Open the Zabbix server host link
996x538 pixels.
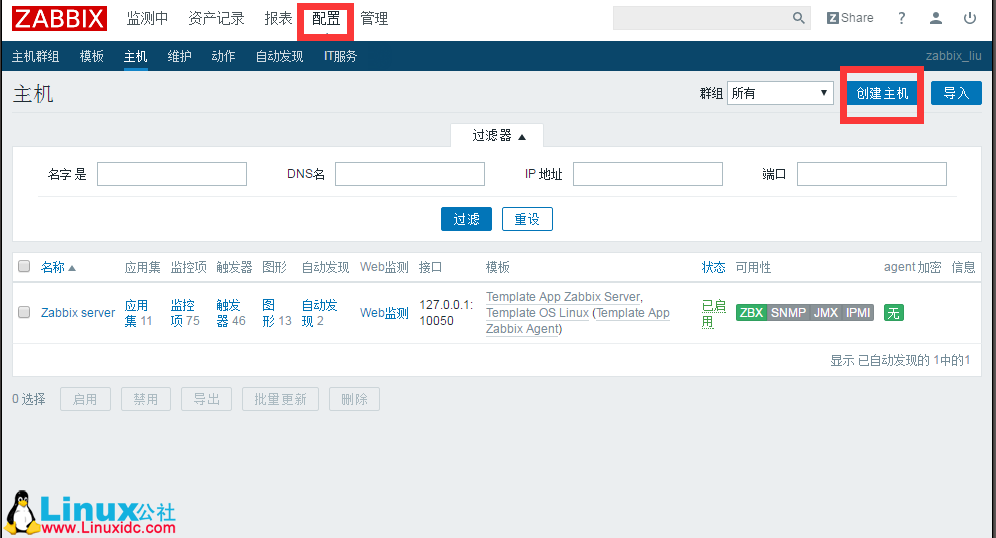78,313
